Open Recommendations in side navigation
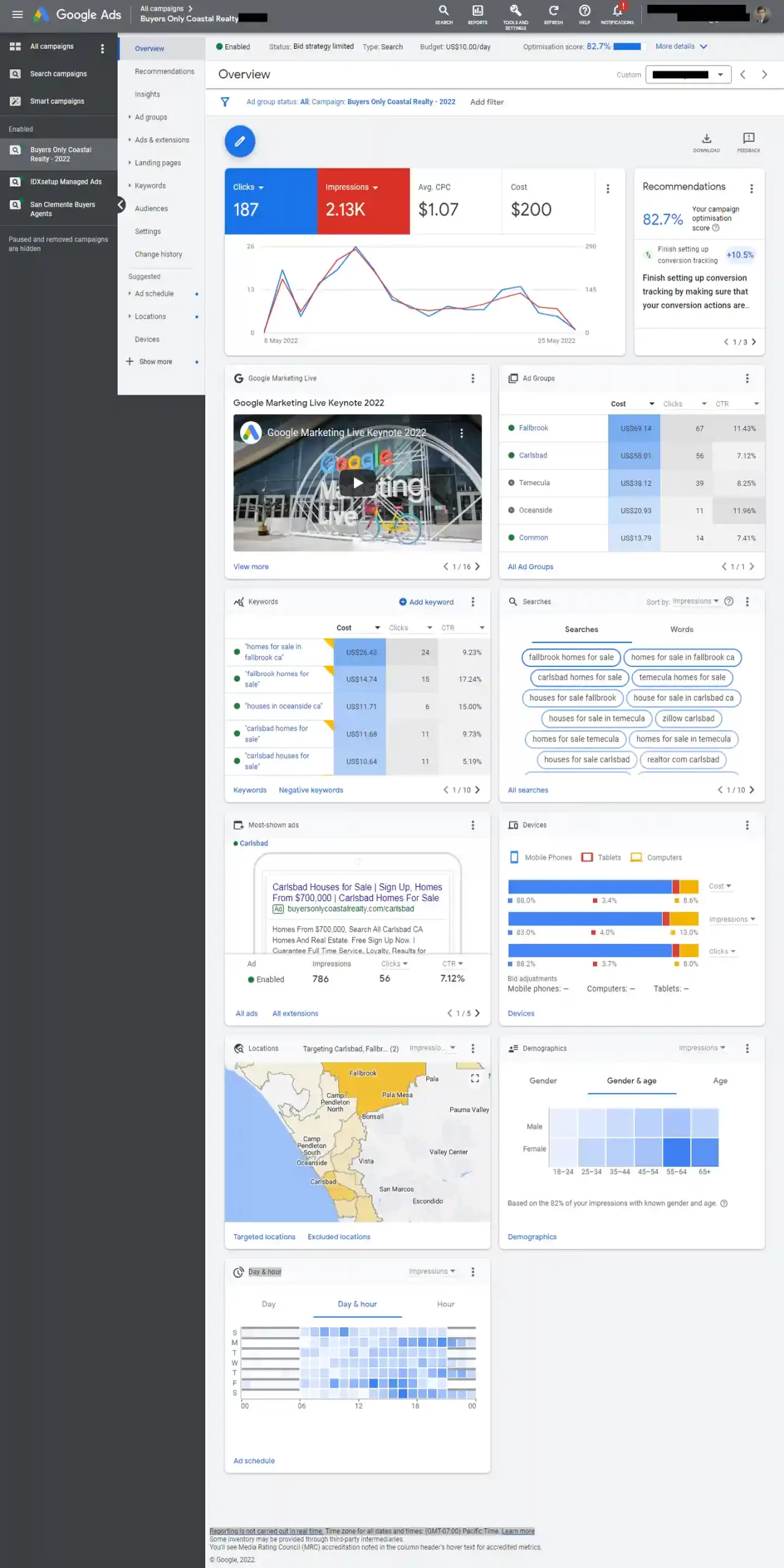This screenshot has height=1568, width=784. pos(164,72)
